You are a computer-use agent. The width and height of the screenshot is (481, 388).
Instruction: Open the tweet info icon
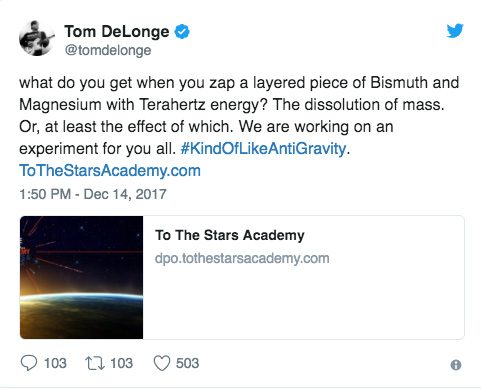(x=456, y=365)
